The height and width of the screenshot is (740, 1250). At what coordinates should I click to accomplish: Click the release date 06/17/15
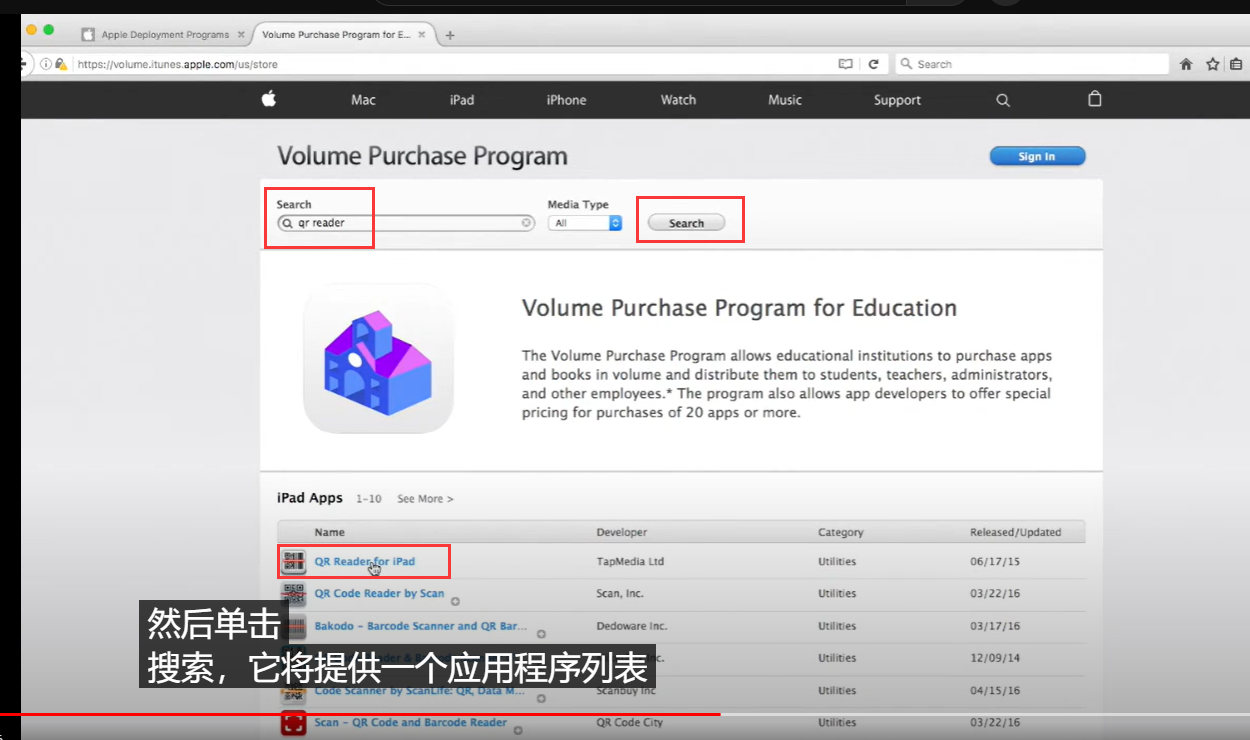click(994, 562)
